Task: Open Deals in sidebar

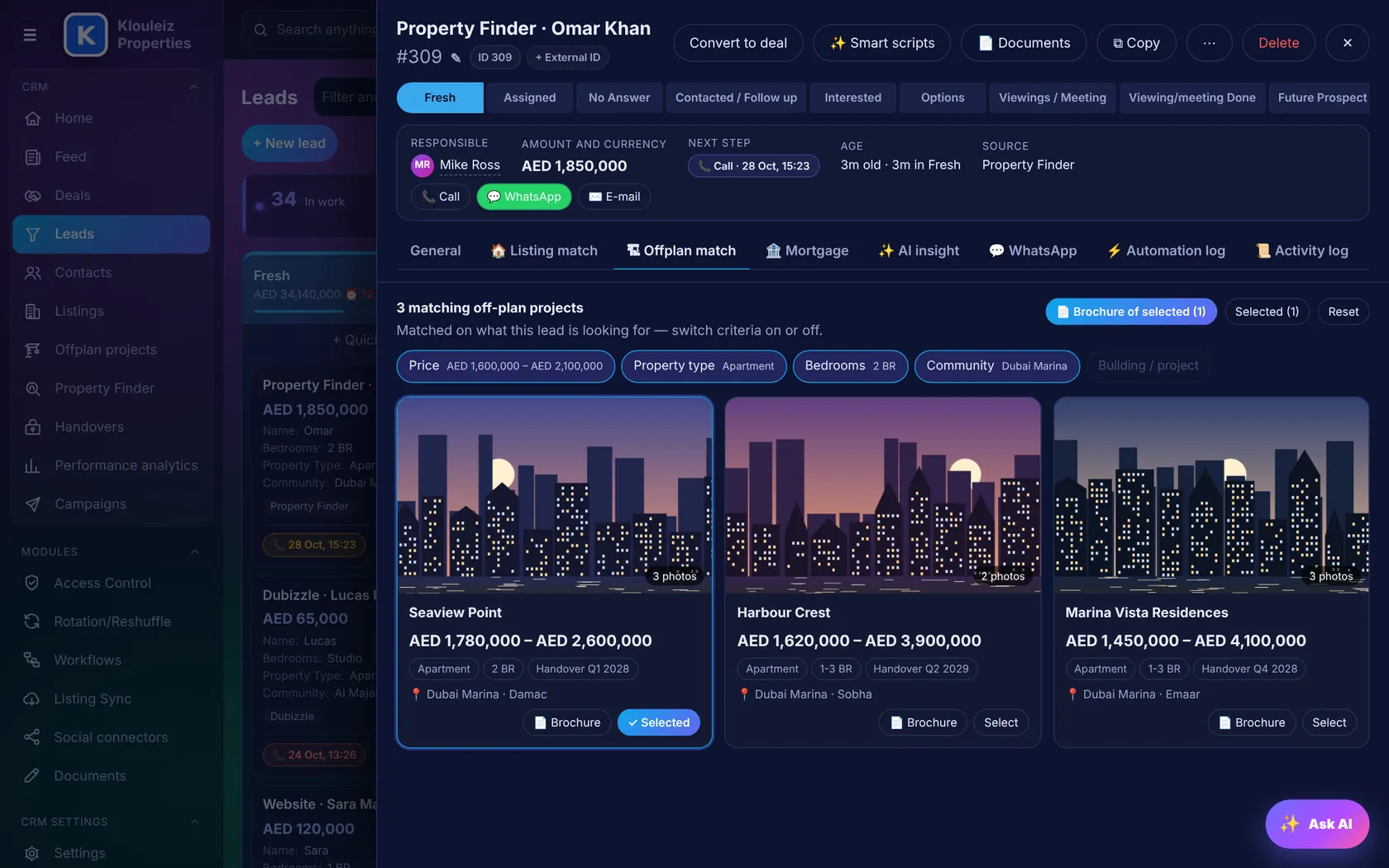Action: 111,196
